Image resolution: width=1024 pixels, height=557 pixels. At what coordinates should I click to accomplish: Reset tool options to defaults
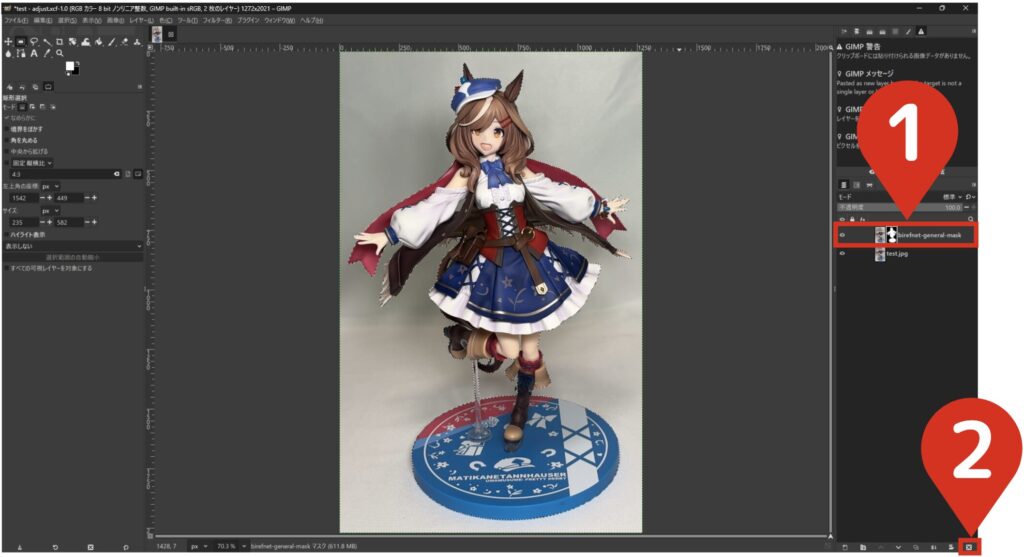coord(125,547)
